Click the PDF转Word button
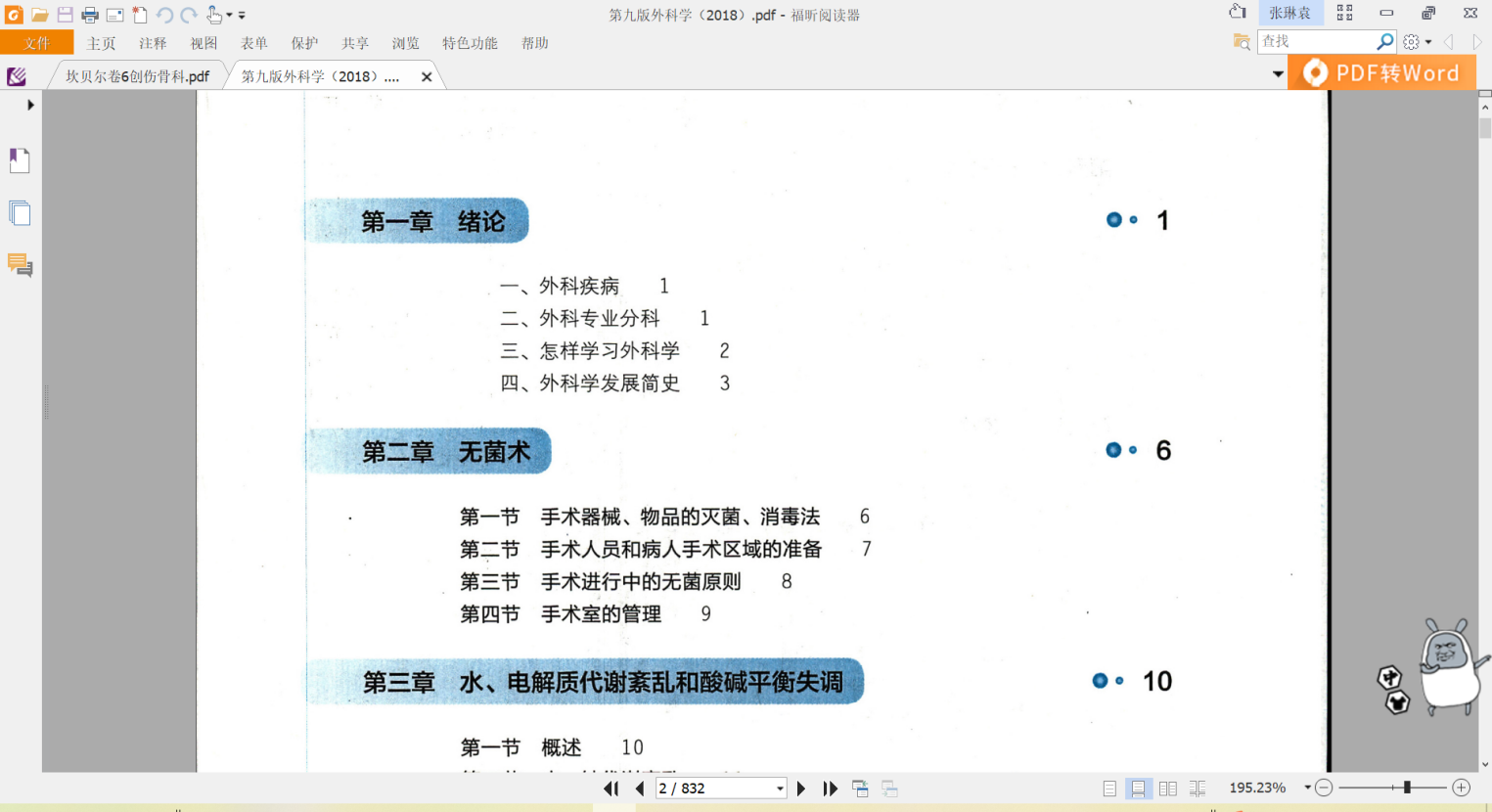The width and height of the screenshot is (1492, 812). click(x=1382, y=73)
